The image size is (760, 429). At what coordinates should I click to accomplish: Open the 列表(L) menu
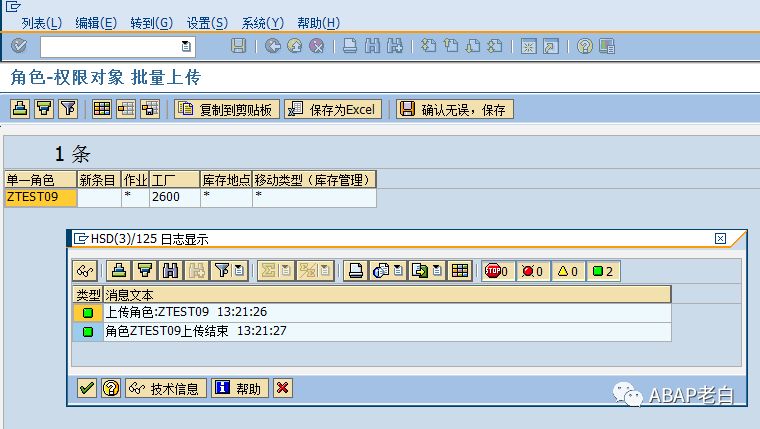(x=41, y=23)
